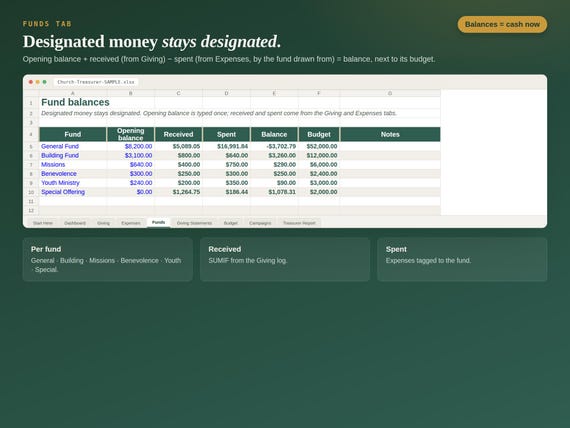Select budget $2,400.00 for Benevolence

click(319, 173)
